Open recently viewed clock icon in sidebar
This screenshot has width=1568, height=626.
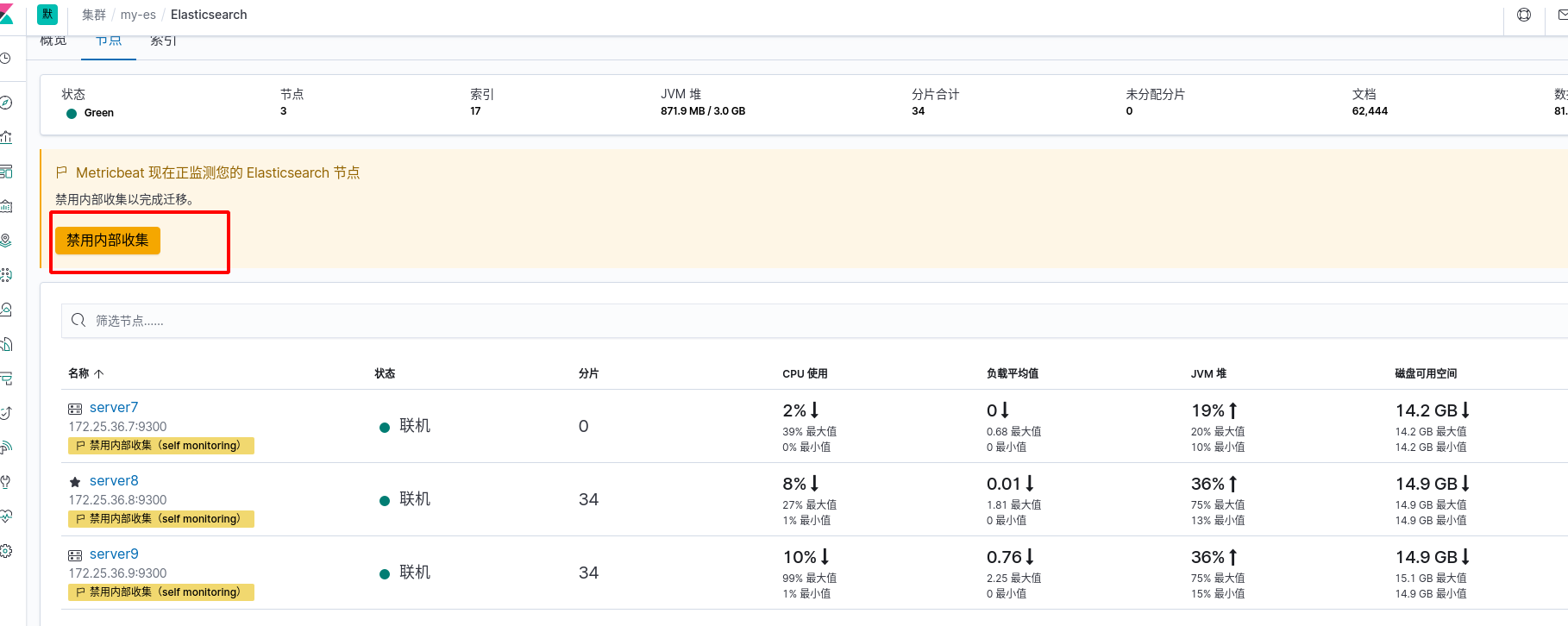5,59
